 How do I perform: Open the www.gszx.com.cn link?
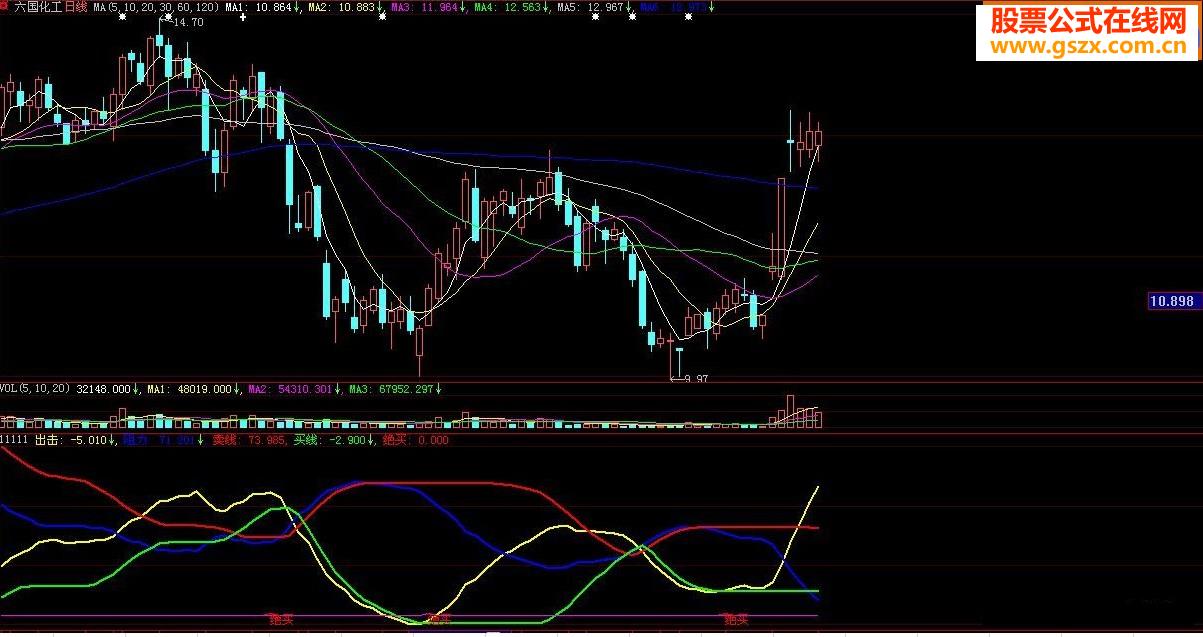pos(1087,46)
